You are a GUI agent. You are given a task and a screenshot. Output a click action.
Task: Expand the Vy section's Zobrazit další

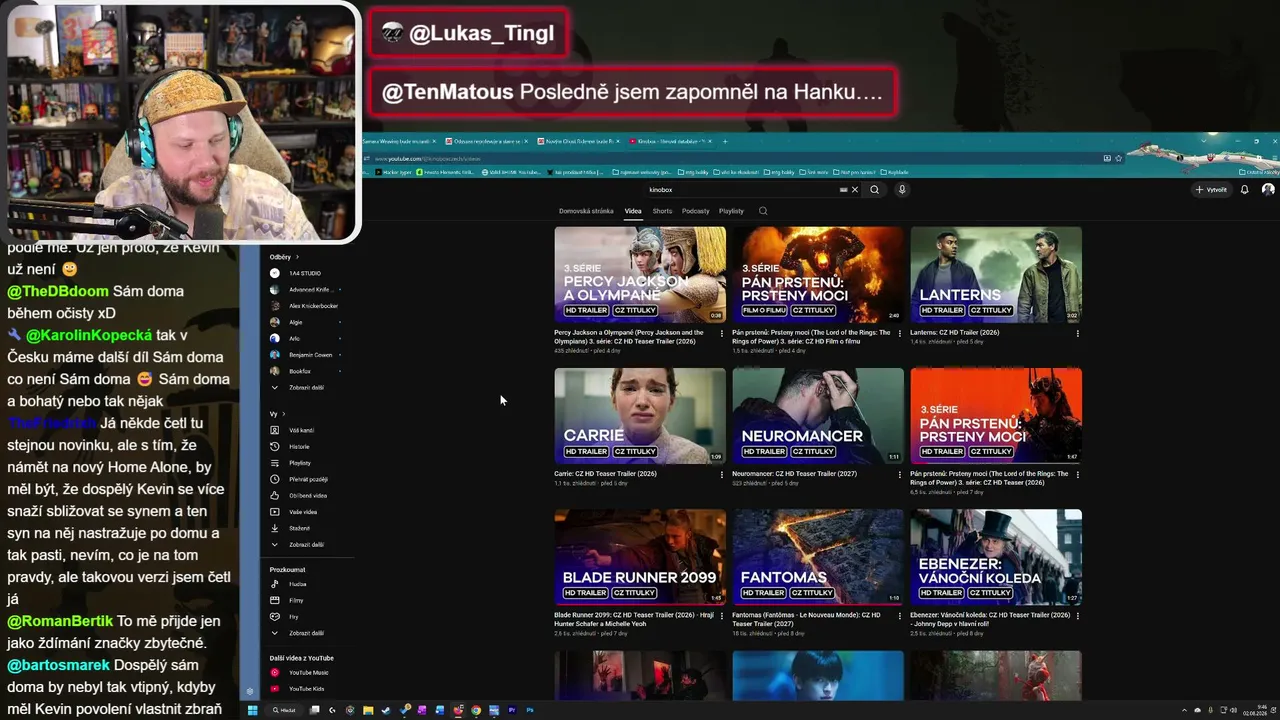[306, 545]
